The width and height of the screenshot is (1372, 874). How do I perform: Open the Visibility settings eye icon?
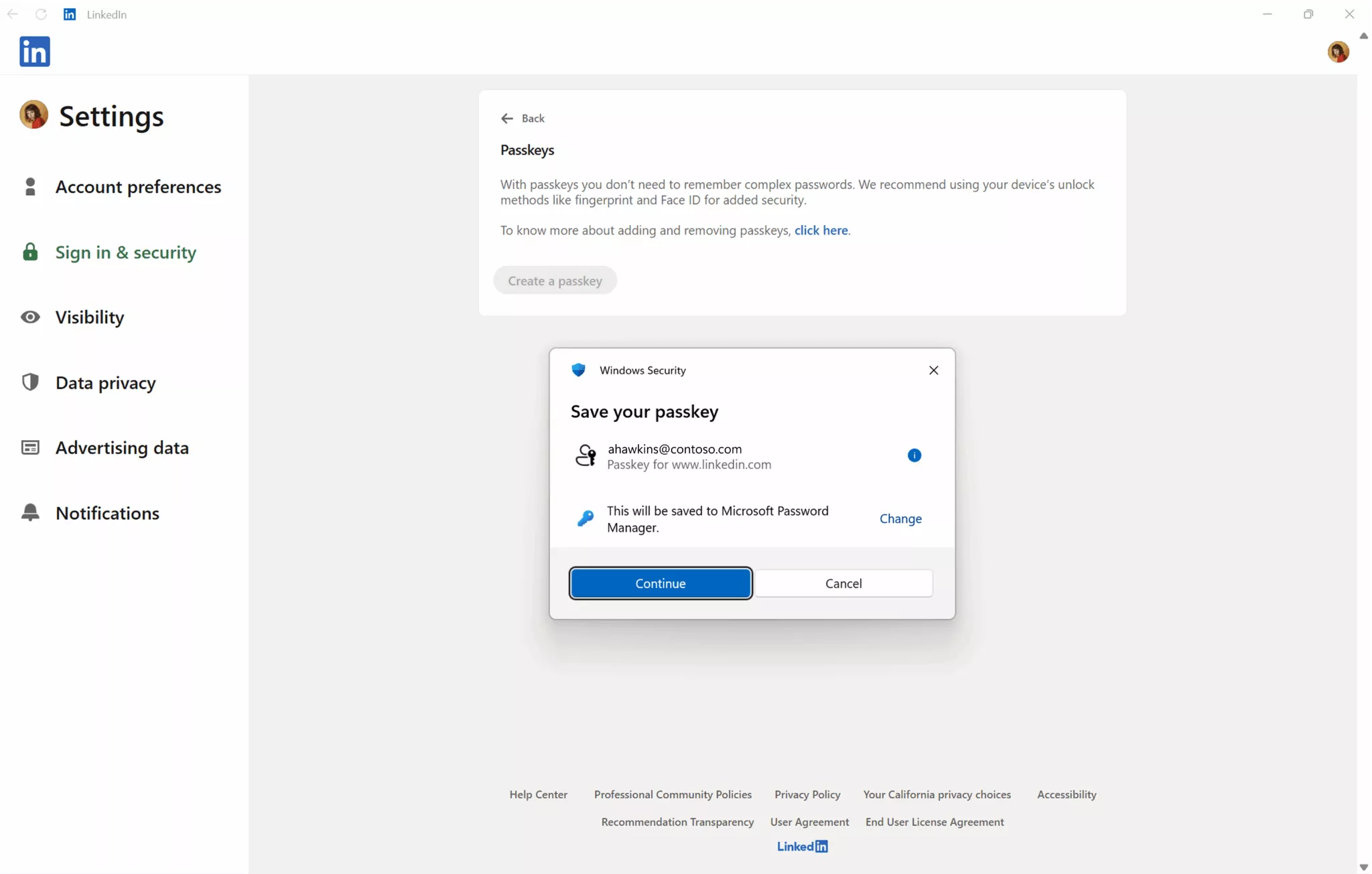pyautogui.click(x=29, y=317)
